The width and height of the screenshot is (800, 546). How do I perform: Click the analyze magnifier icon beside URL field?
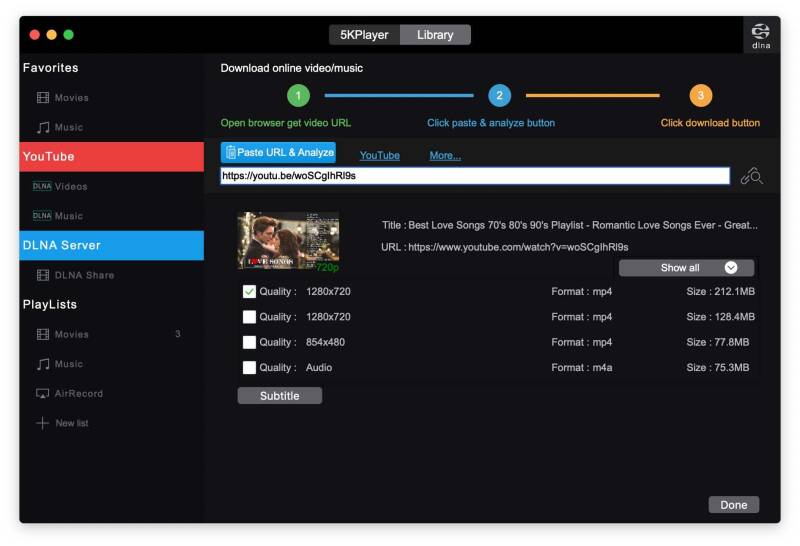[752, 177]
